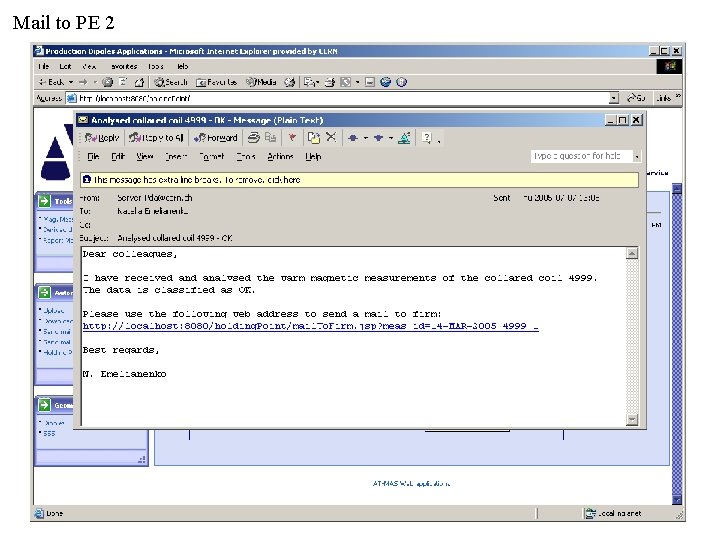Expand IE address bar dropdown arrow
The image size is (720, 540).
coord(614,98)
